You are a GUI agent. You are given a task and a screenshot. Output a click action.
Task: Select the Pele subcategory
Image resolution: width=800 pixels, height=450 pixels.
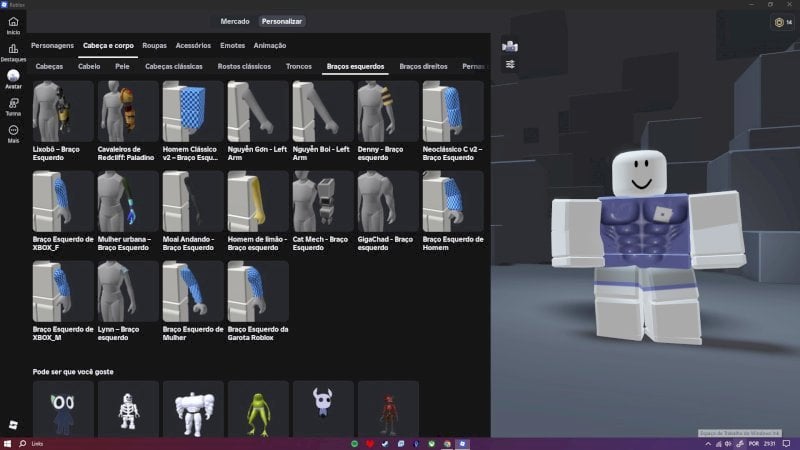point(122,66)
